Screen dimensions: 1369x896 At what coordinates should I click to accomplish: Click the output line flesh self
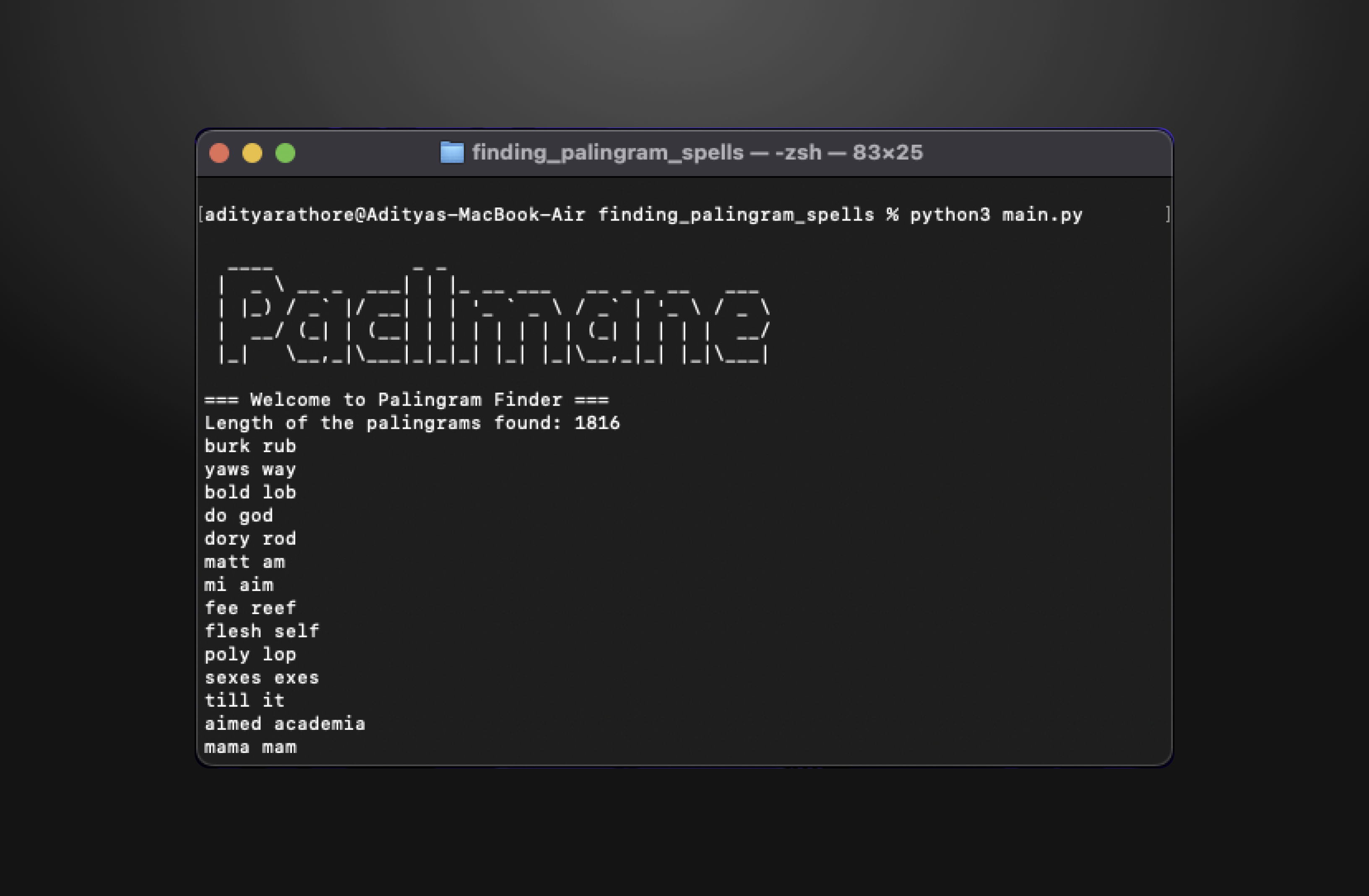click(262, 631)
